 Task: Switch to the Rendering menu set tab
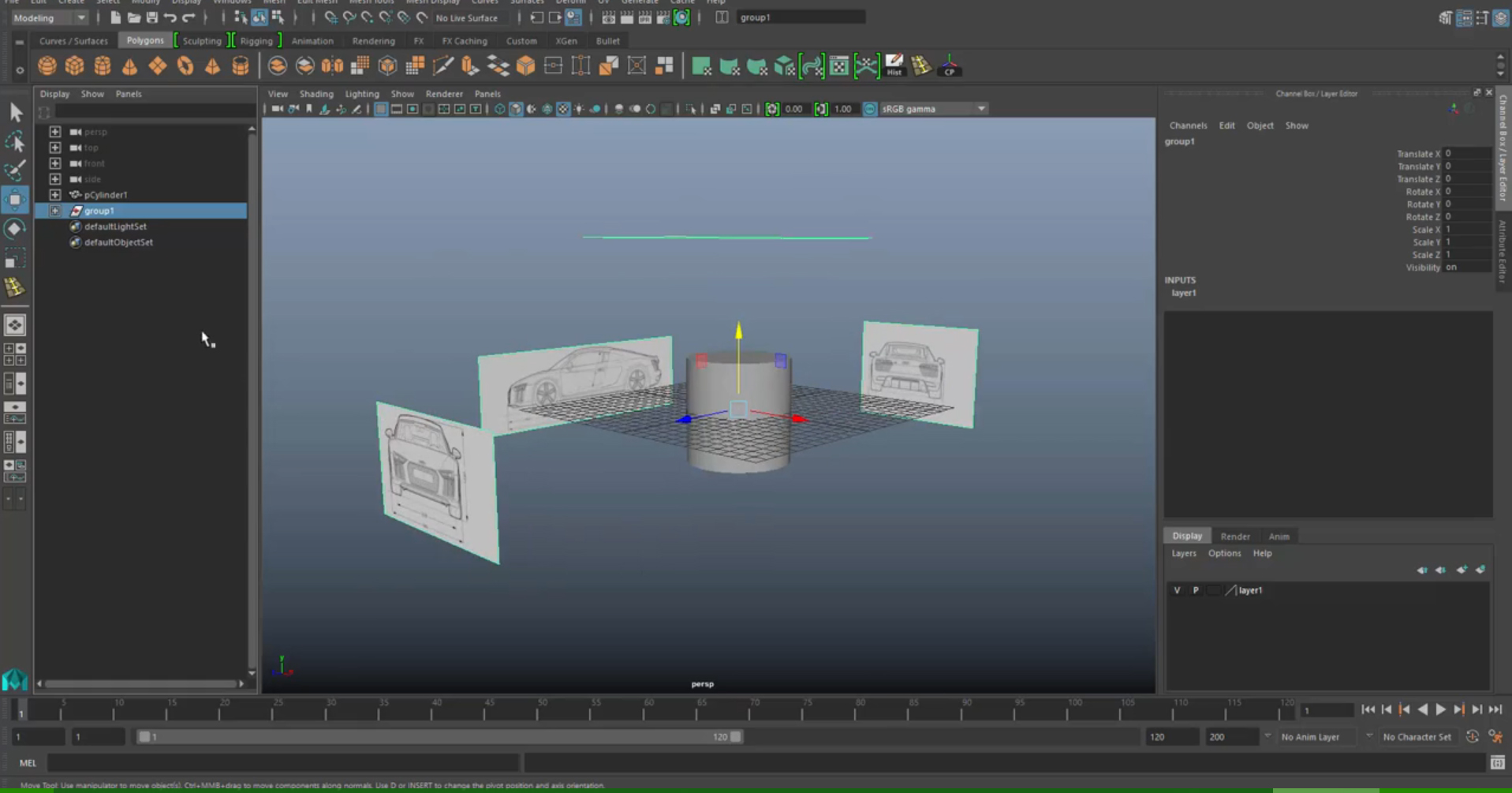pos(374,40)
